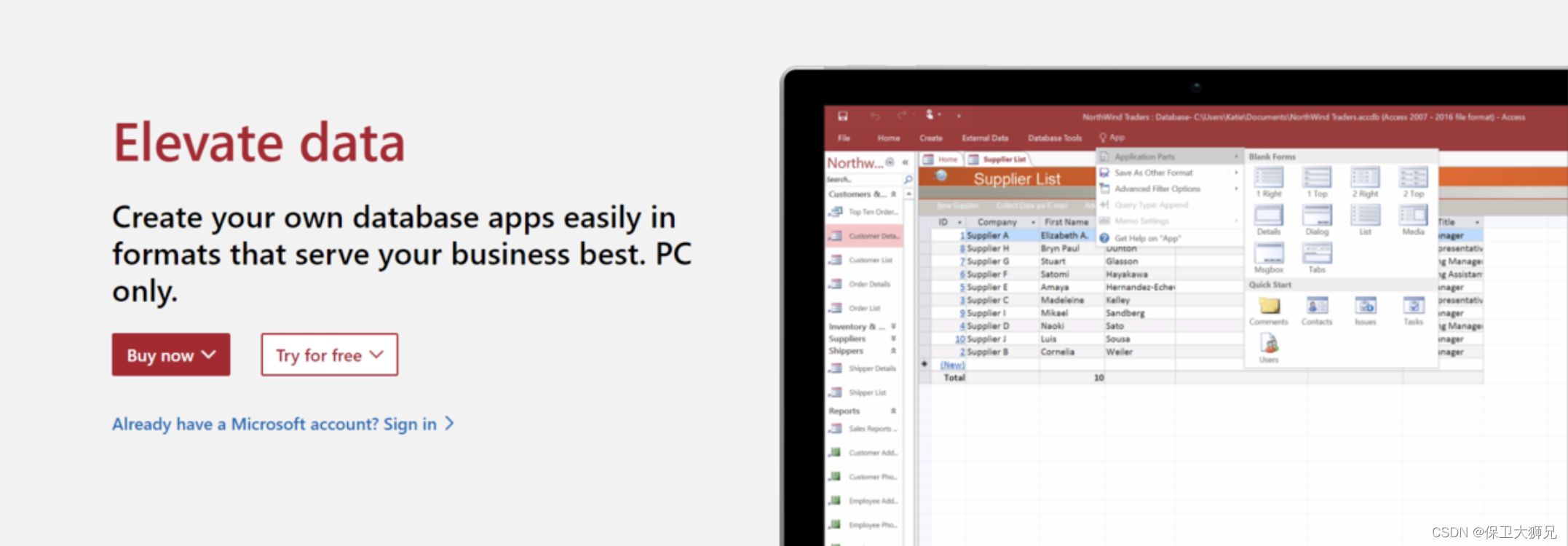Insert the Tasks quick start part
The image size is (1568, 546).
click(1413, 311)
